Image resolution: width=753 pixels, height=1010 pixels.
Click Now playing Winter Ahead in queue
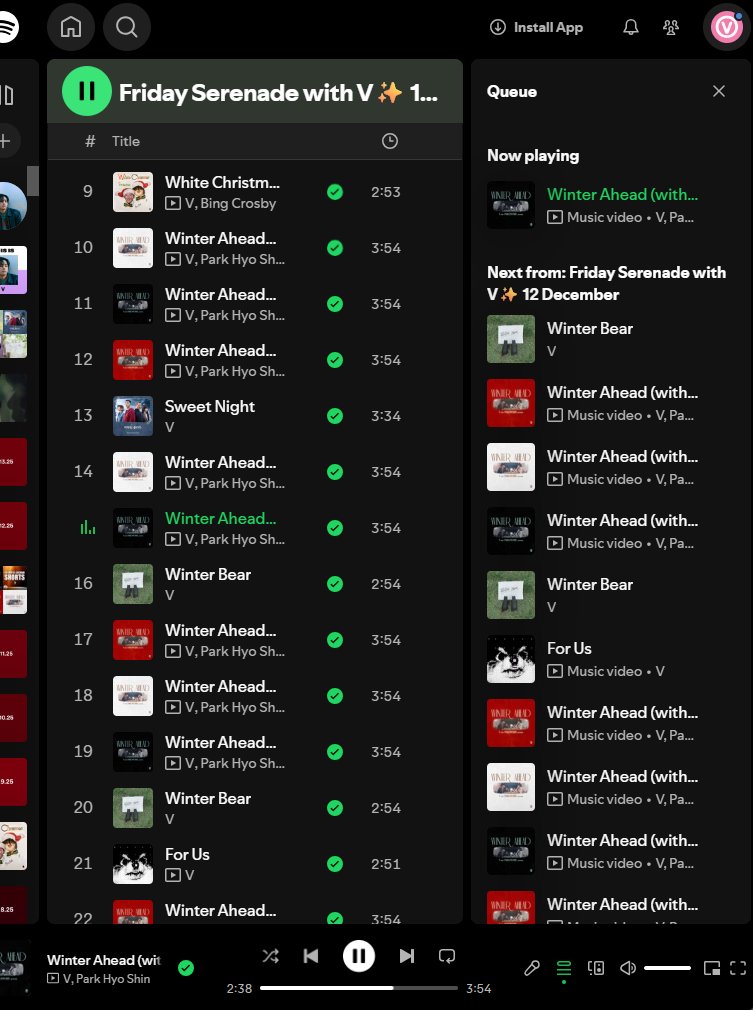(611, 205)
